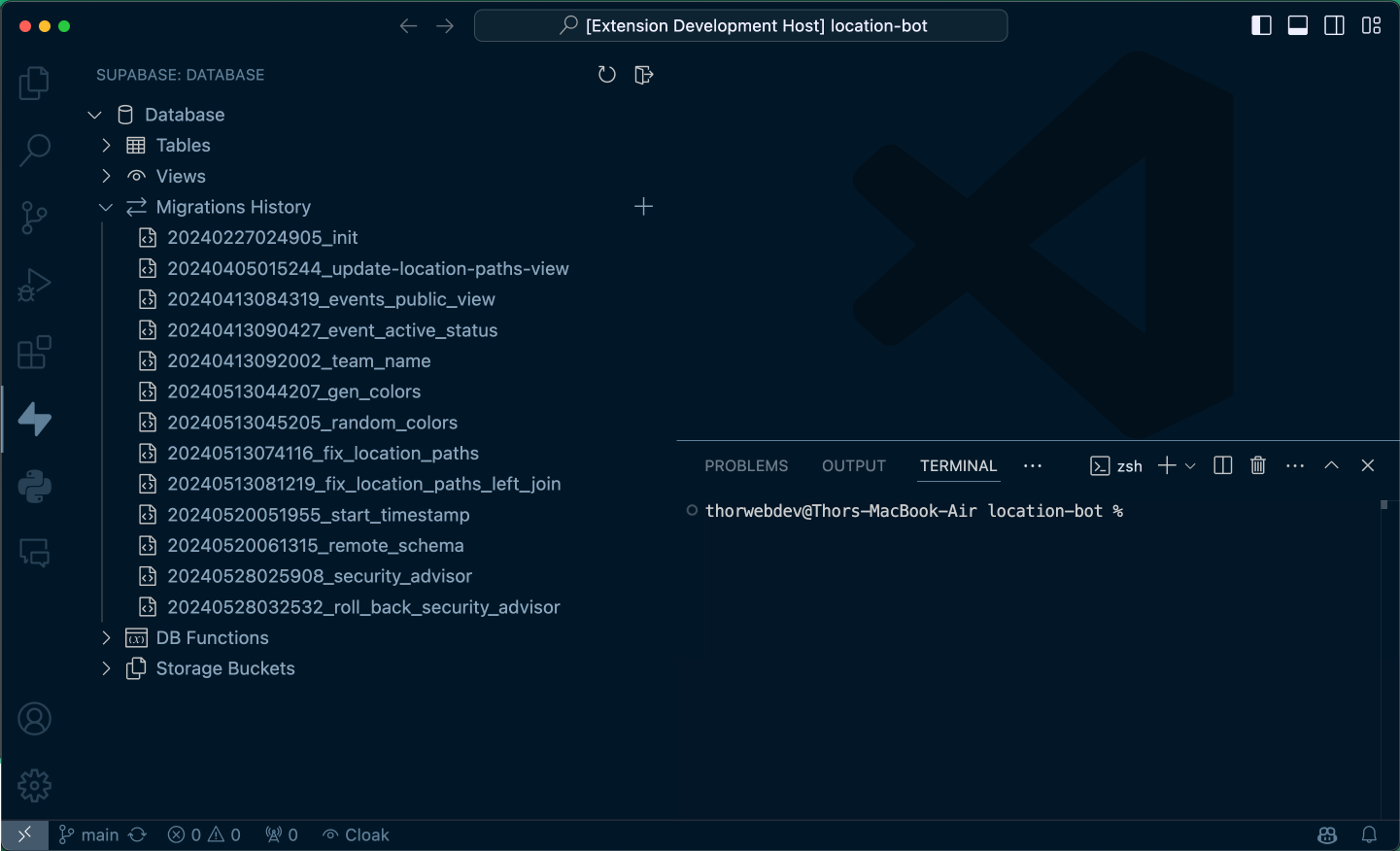Open migration 20240227024905_init
The width and height of the screenshot is (1400, 851).
point(262,238)
